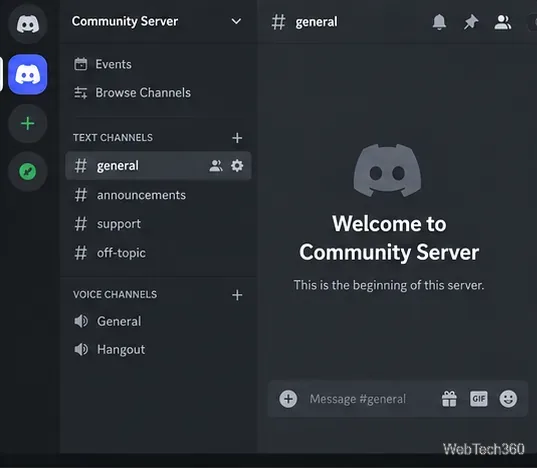Open pinned messages pin icon

click(x=471, y=22)
